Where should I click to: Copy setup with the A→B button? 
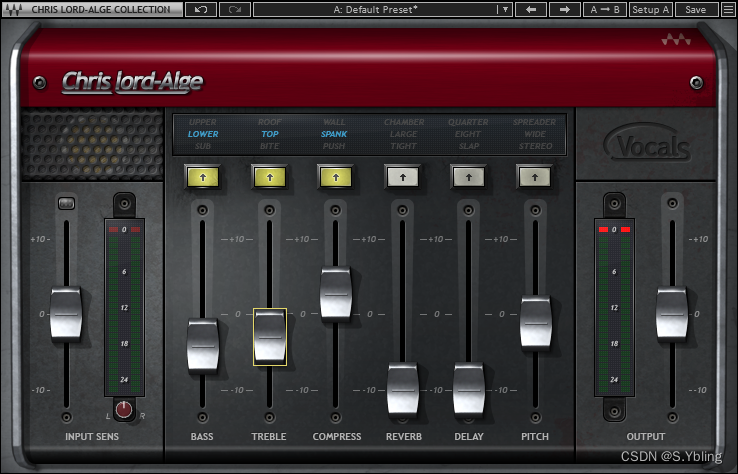coord(605,9)
